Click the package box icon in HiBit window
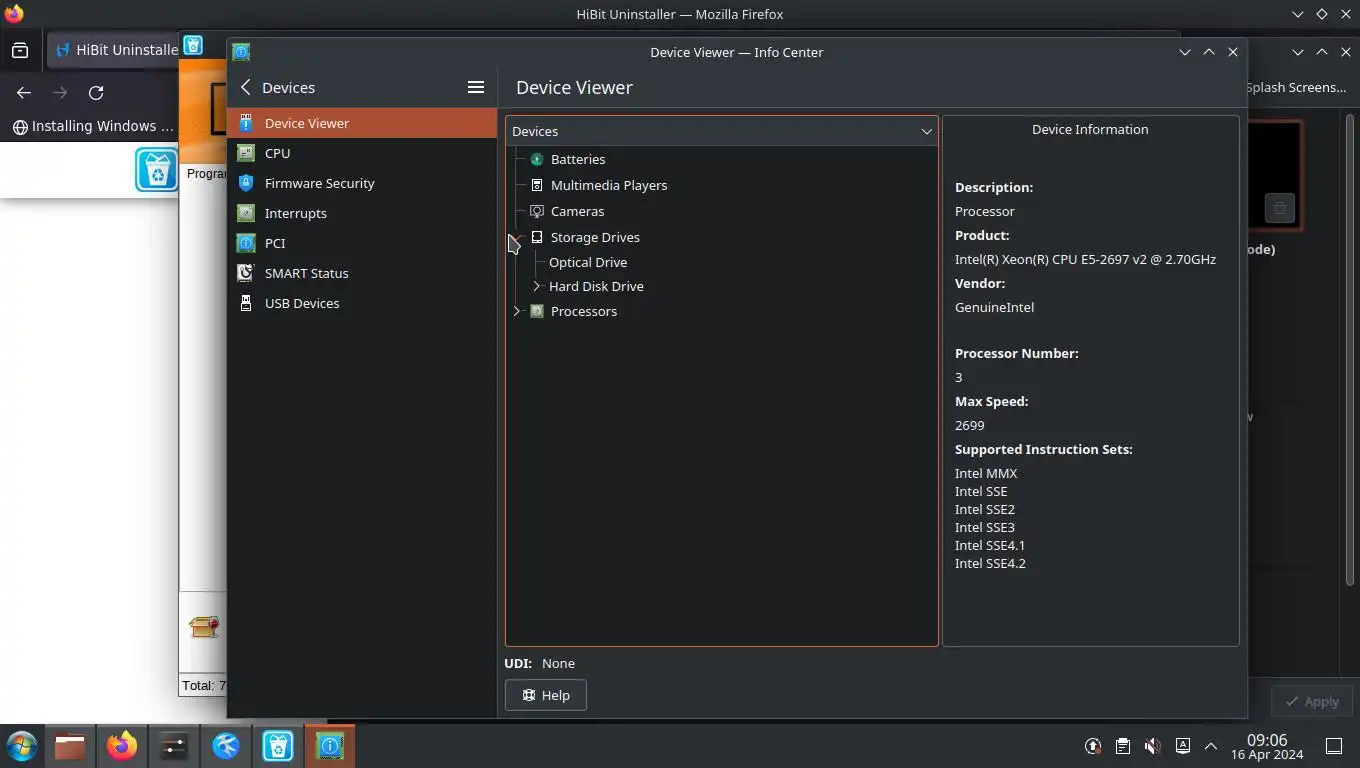1360x768 pixels. (x=204, y=627)
